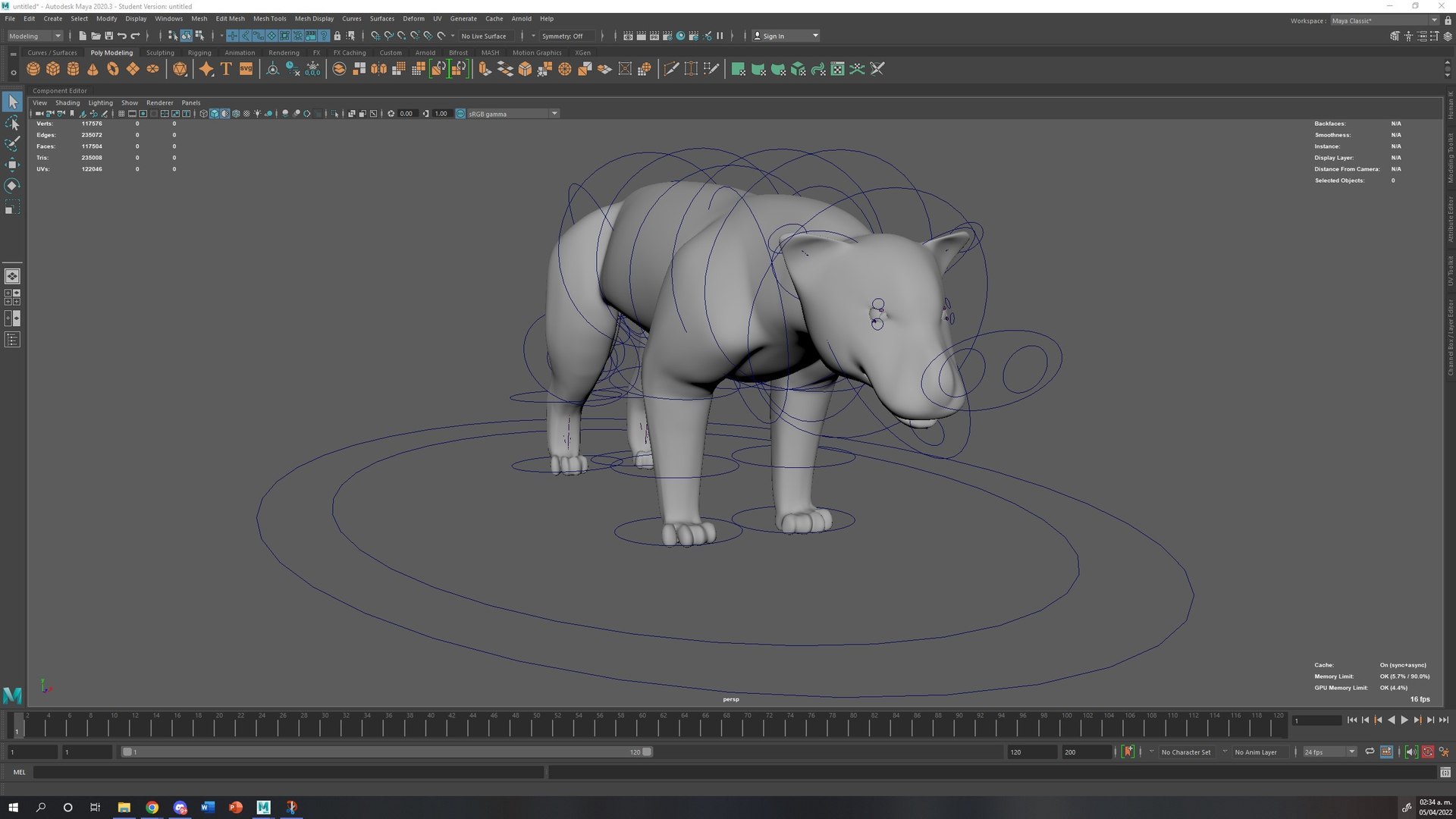Click the Mirror geometry shelf icon
Screen dimensions: 1456x819
click(378, 69)
